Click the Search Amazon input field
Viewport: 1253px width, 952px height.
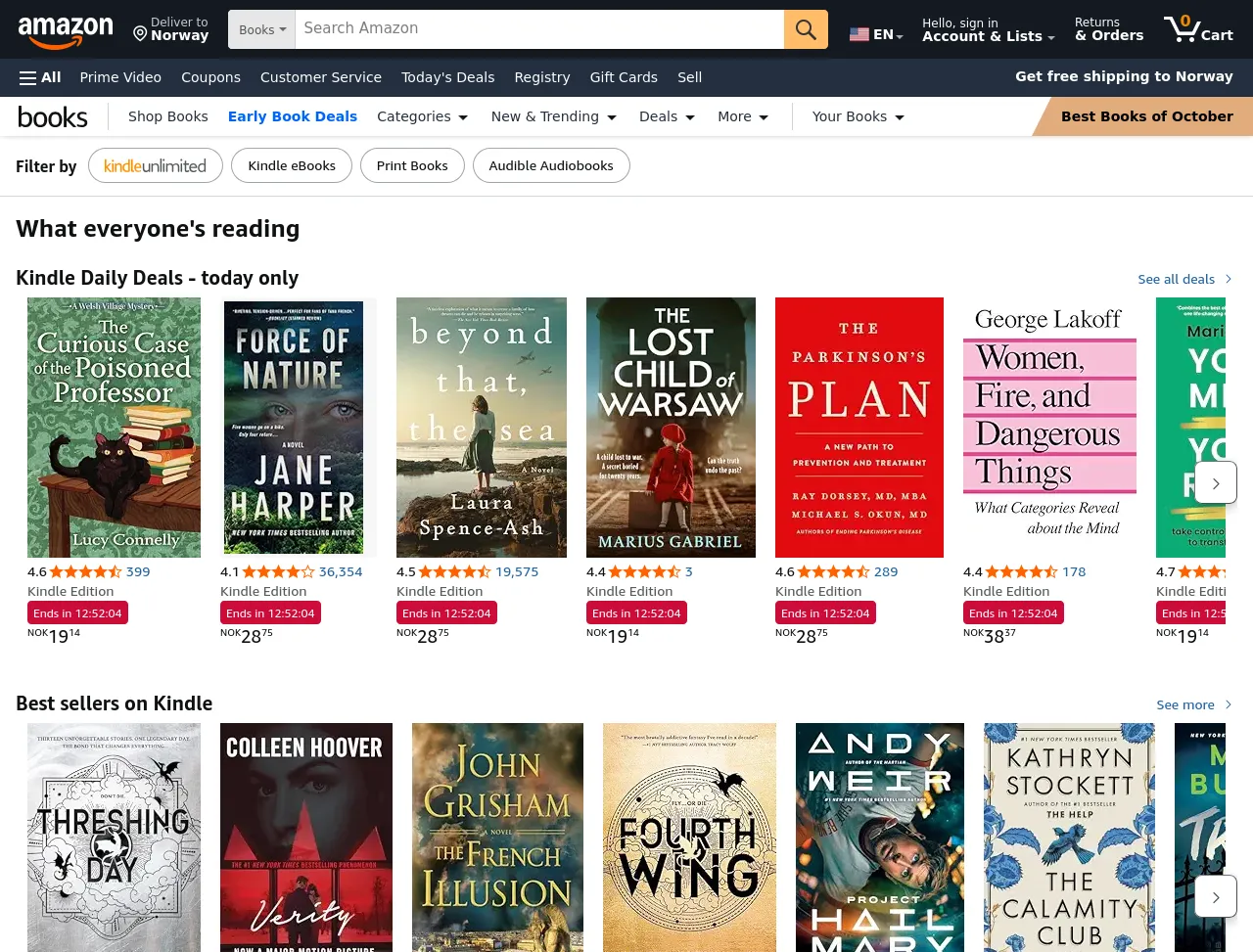(539, 29)
